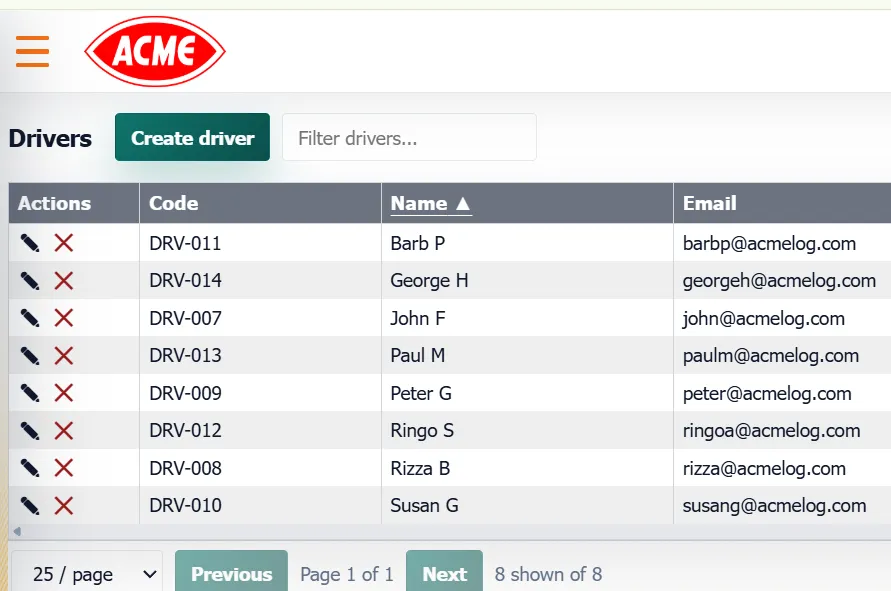
Task: Open the hamburger navigation menu
Action: point(32,51)
